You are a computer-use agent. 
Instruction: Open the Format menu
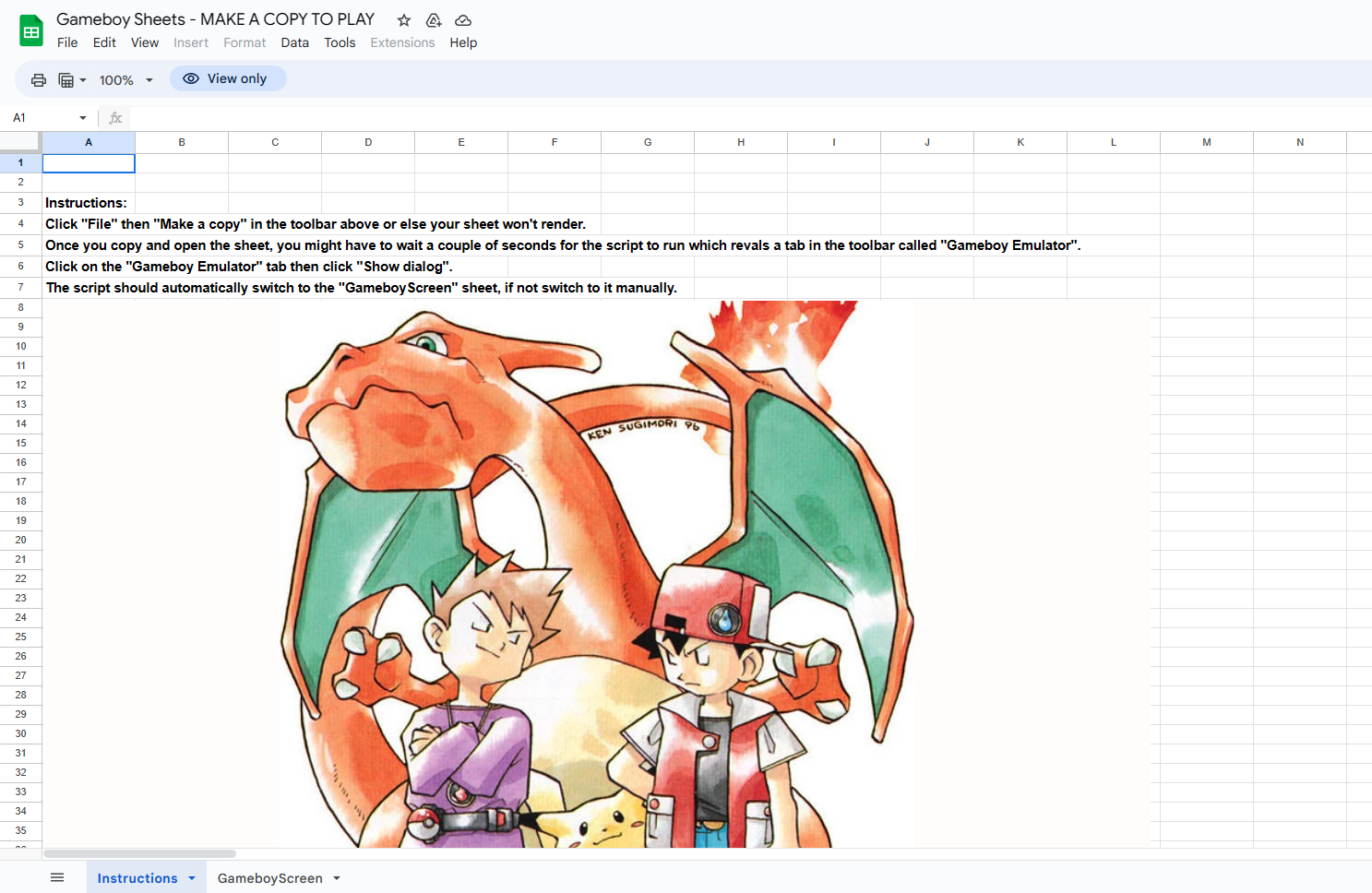245,42
